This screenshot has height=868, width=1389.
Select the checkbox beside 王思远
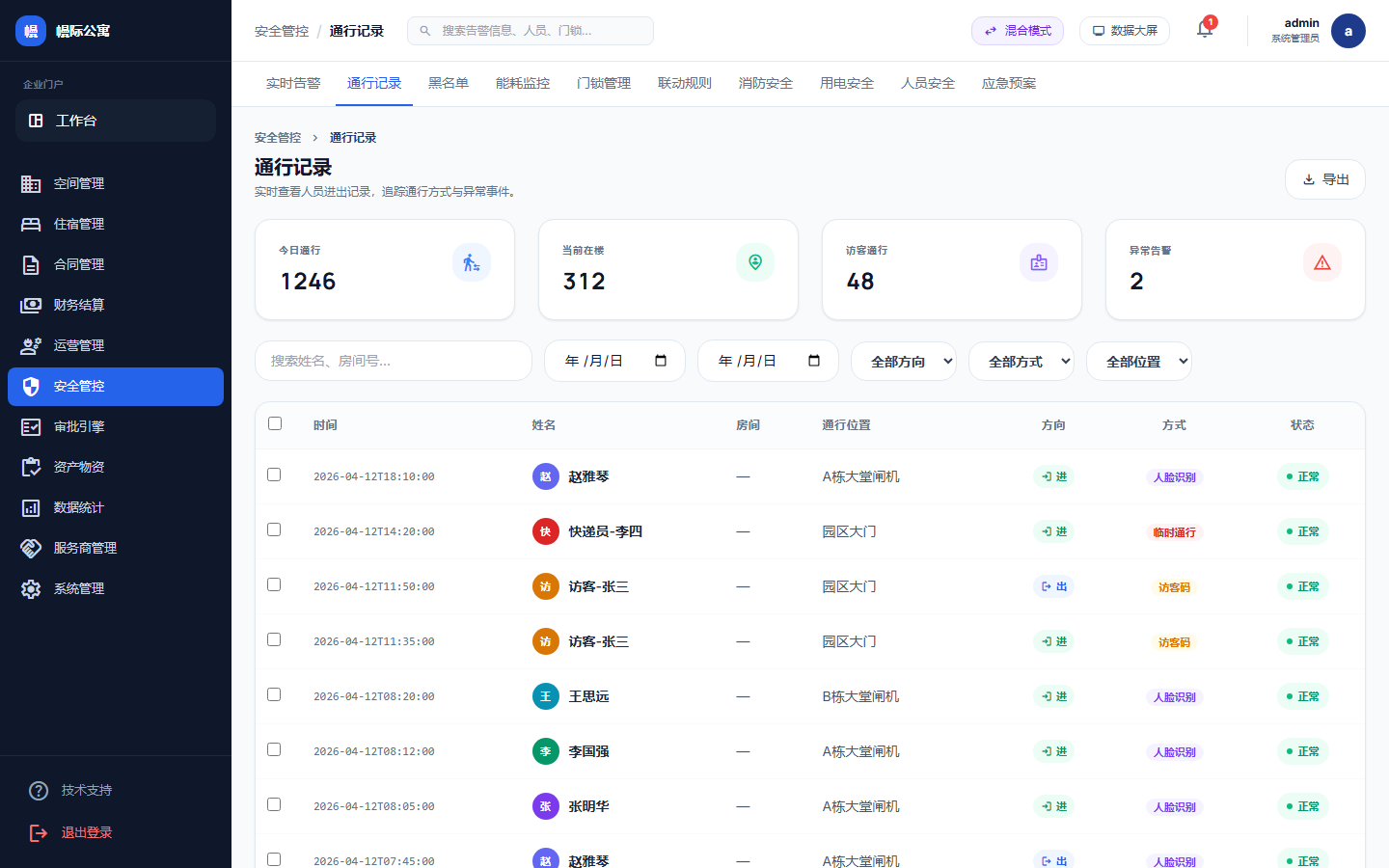[x=275, y=695]
